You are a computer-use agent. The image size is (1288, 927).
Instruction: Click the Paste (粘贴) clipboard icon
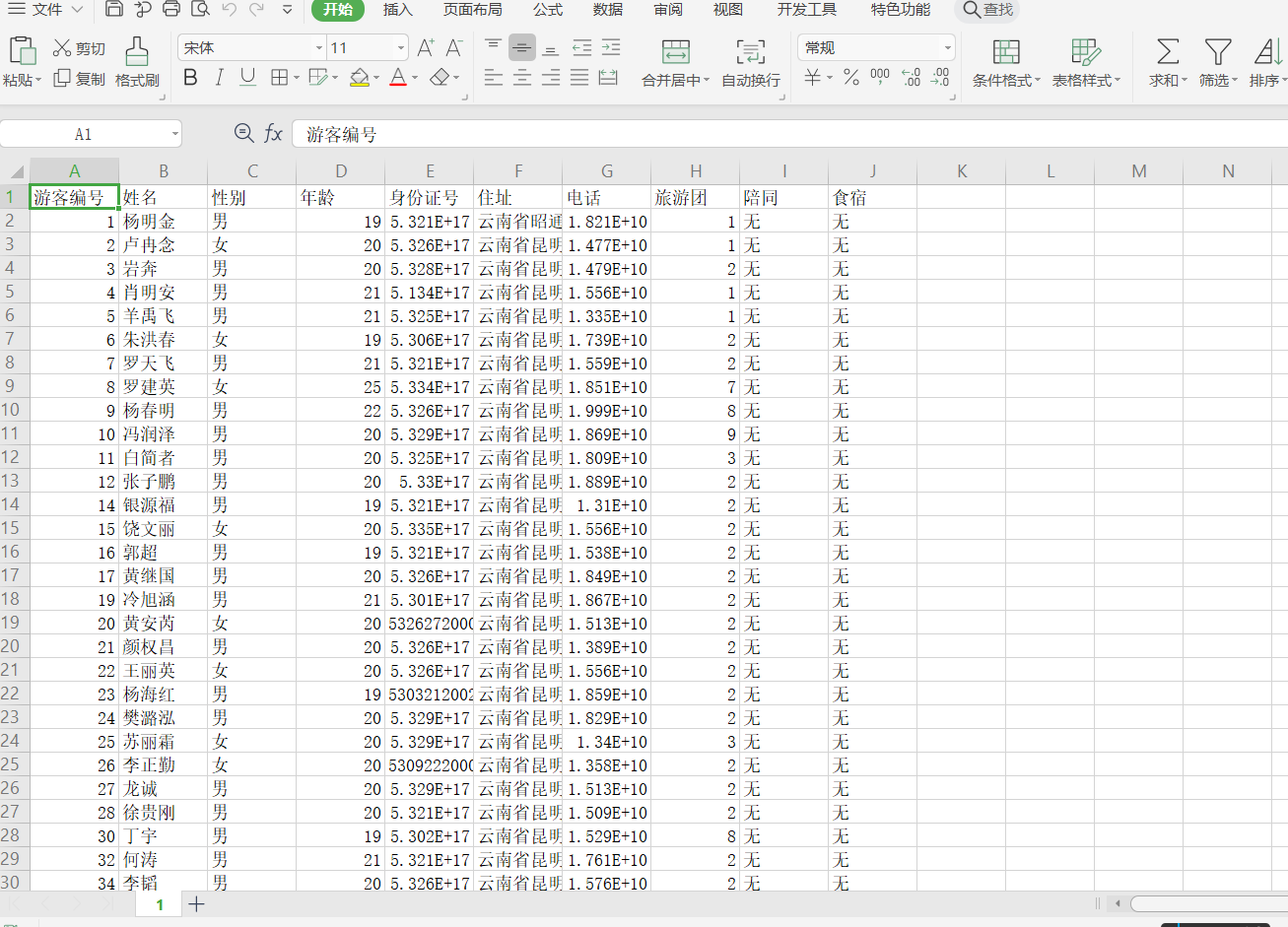[22, 50]
